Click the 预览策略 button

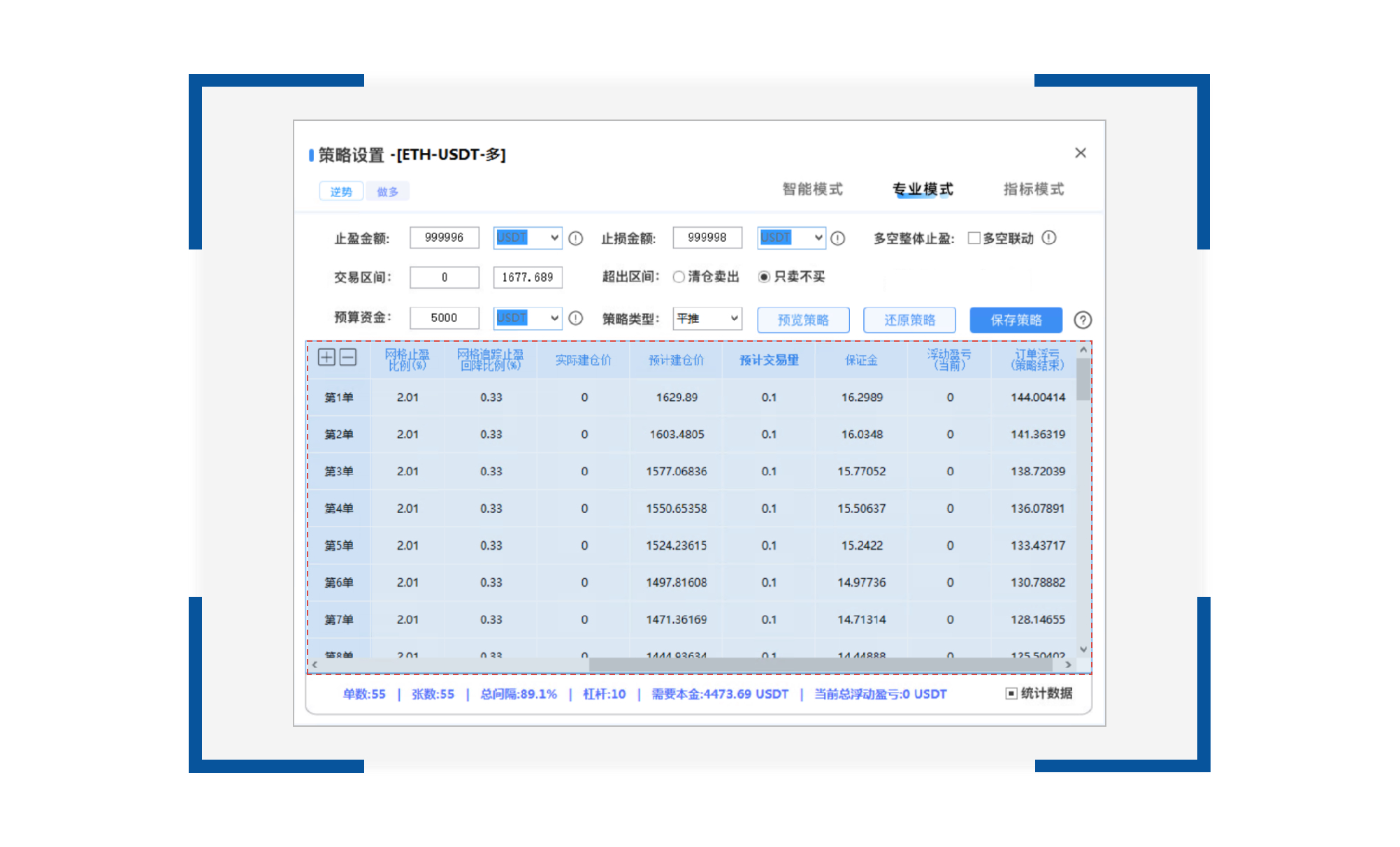point(803,320)
